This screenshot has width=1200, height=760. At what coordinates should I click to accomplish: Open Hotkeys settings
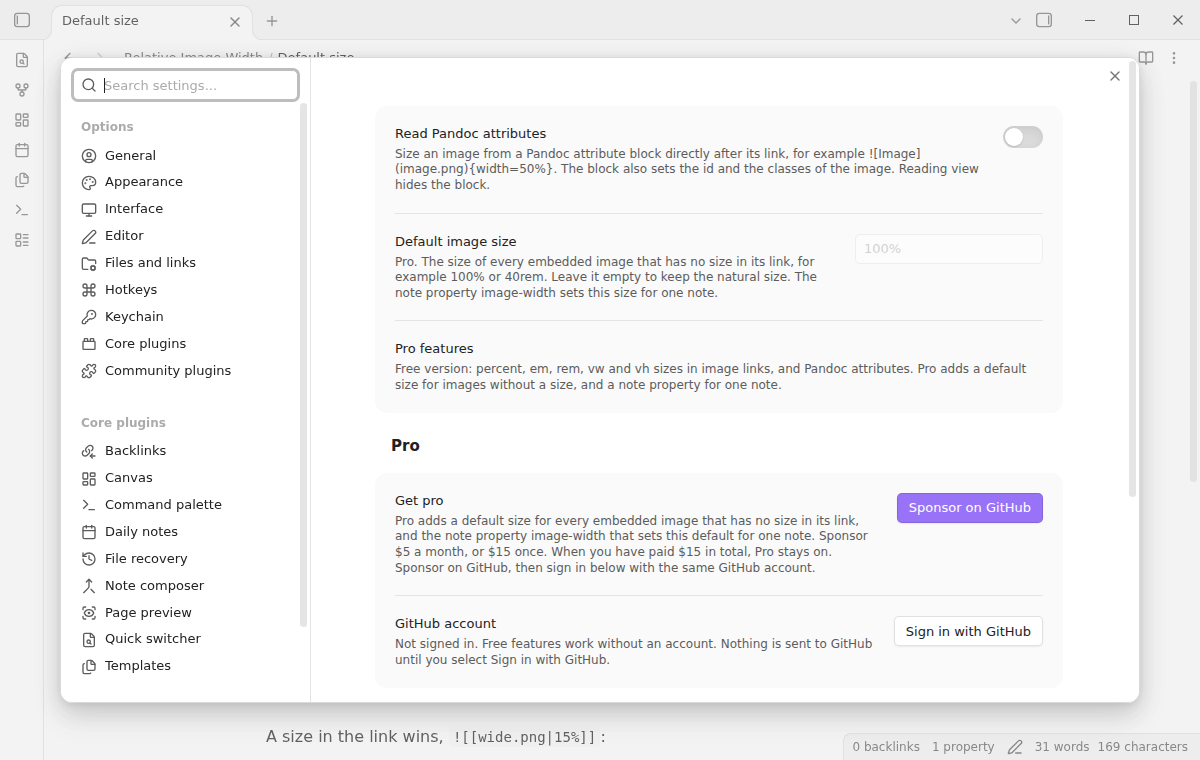tap(185, 290)
